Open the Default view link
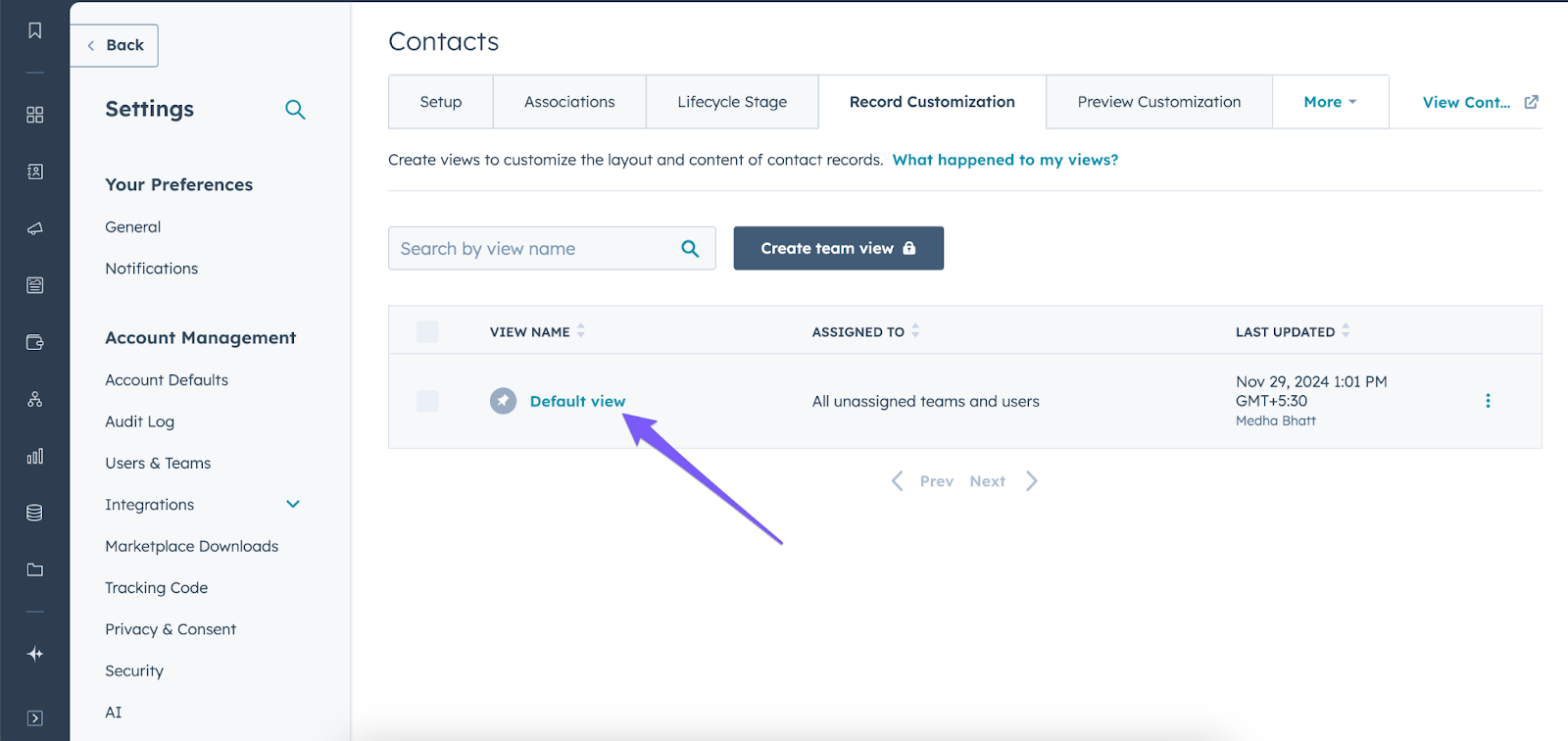 click(x=577, y=401)
